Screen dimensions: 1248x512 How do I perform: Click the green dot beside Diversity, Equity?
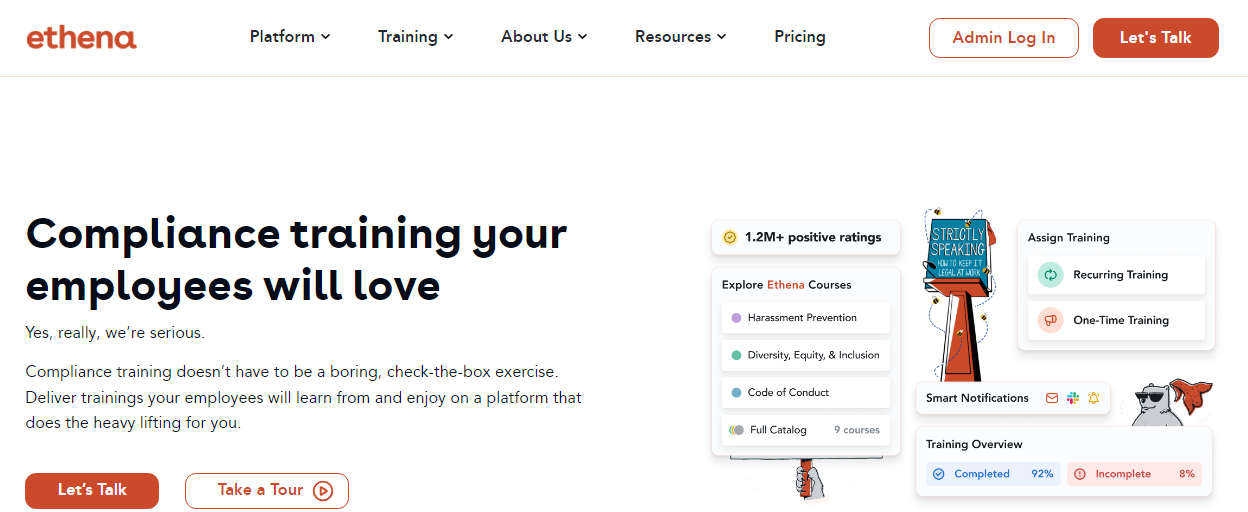[737, 355]
